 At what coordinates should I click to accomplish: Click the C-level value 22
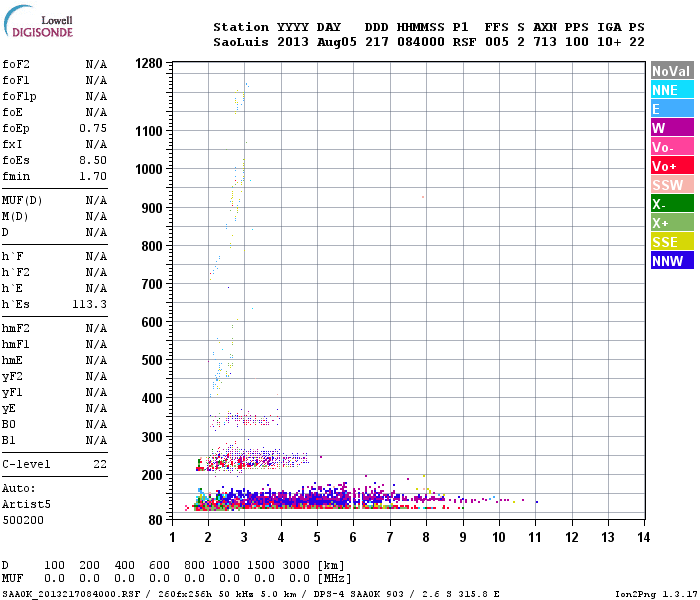coord(100,464)
